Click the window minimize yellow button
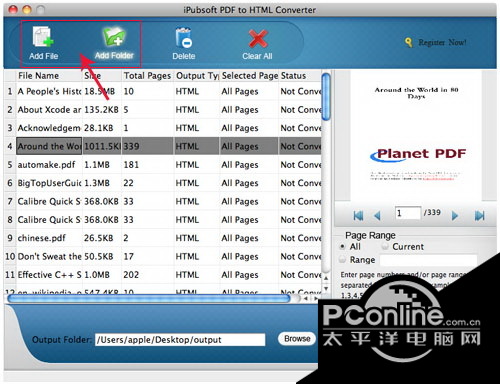Screen dimensions: 500x384 27,10
